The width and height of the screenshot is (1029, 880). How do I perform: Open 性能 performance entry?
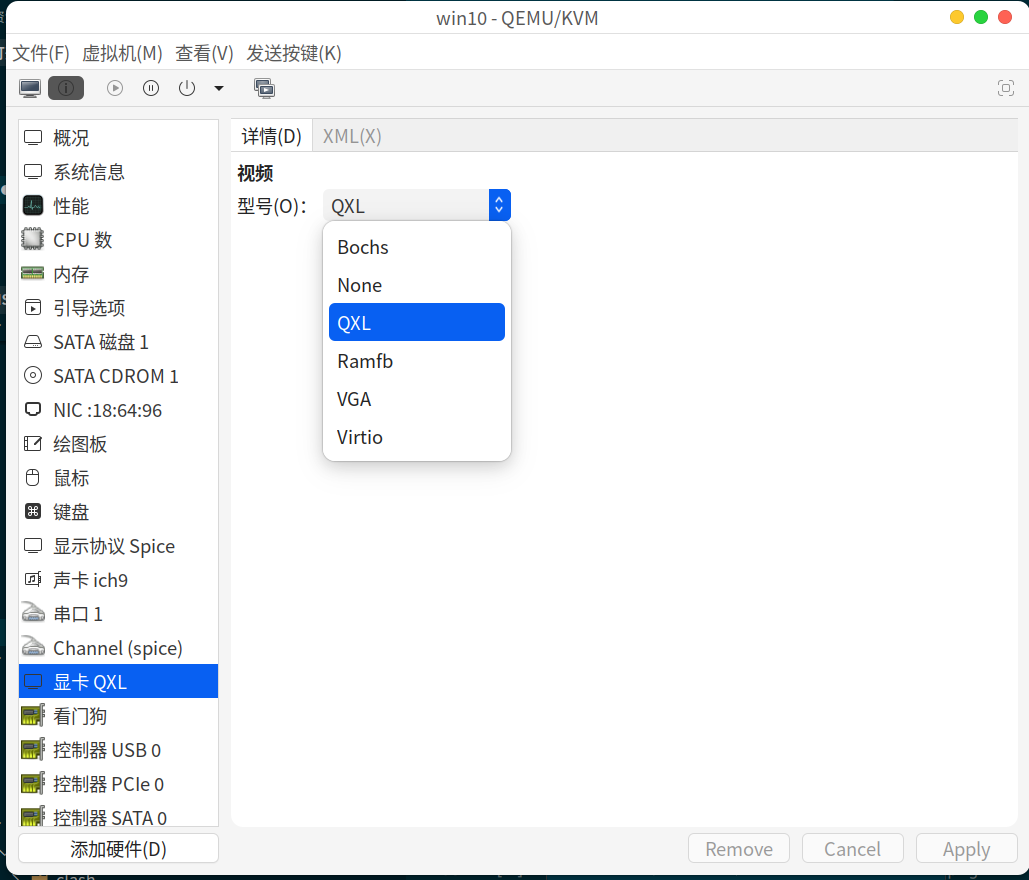(118, 206)
